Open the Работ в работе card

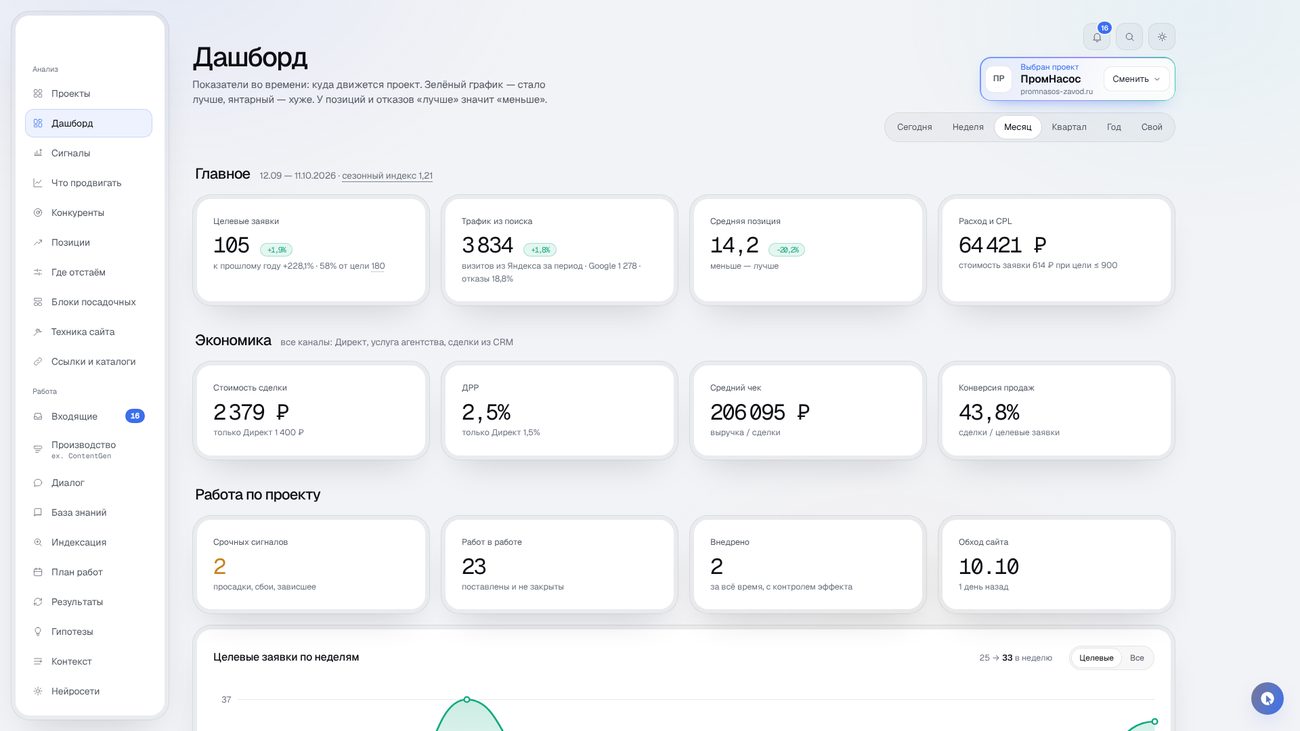[560, 564]
